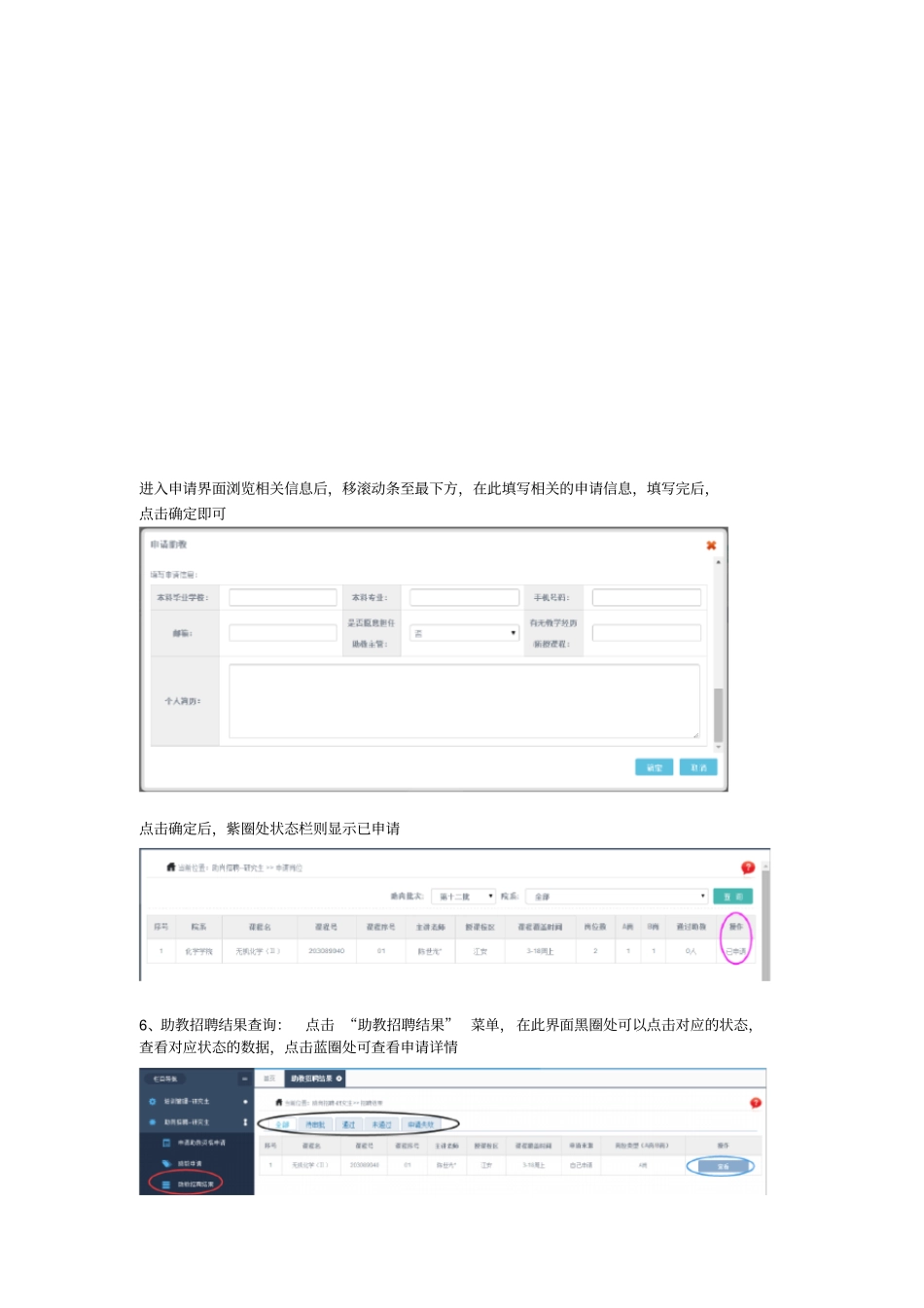This screenshot has height=1308, width=924.
Task: Click the 本科毕业学校 input field
Action: click(x=283, y=597)
